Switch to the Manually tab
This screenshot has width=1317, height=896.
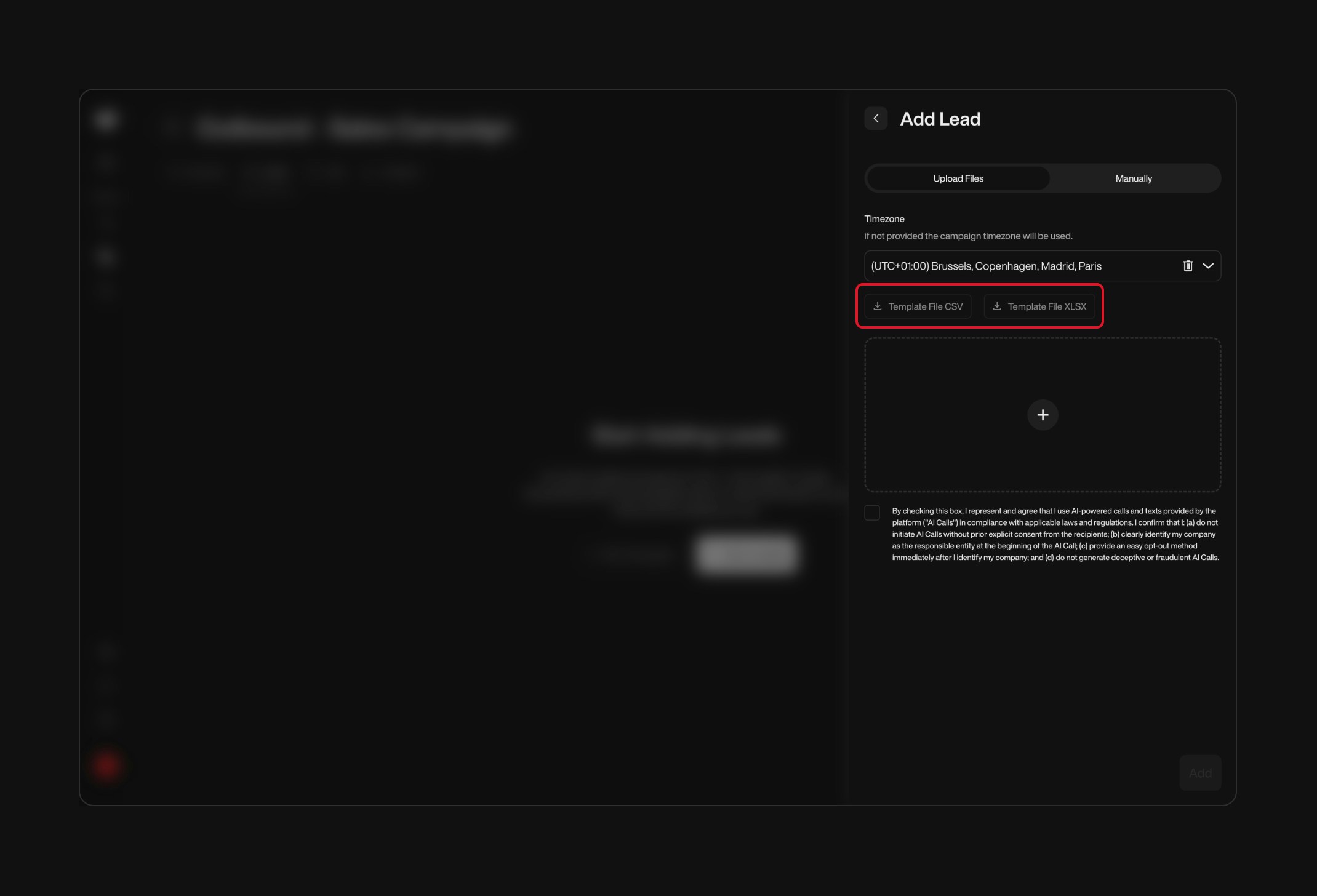click(x=1133, y=178)
